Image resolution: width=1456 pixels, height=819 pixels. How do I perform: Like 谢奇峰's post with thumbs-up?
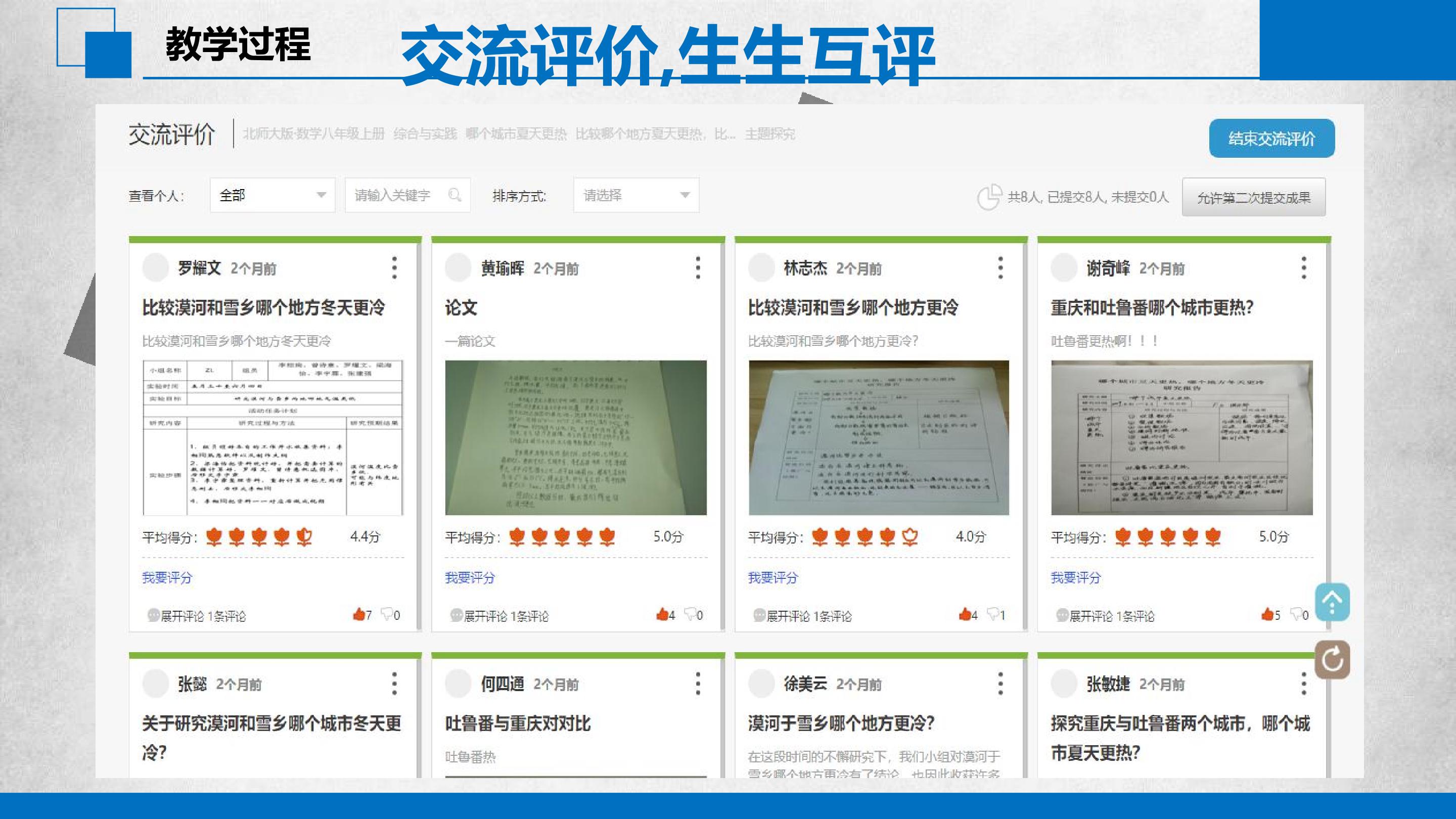coord(1267,614)
